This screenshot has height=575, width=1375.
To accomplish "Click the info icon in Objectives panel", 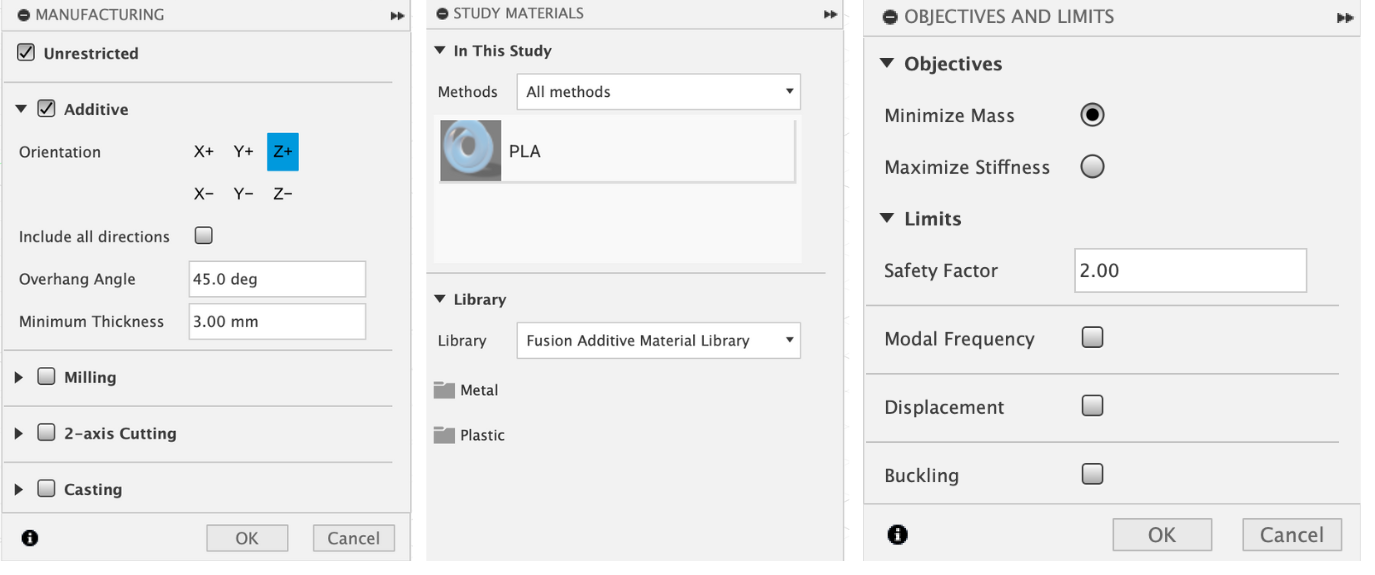I will [x=897, y=535].
